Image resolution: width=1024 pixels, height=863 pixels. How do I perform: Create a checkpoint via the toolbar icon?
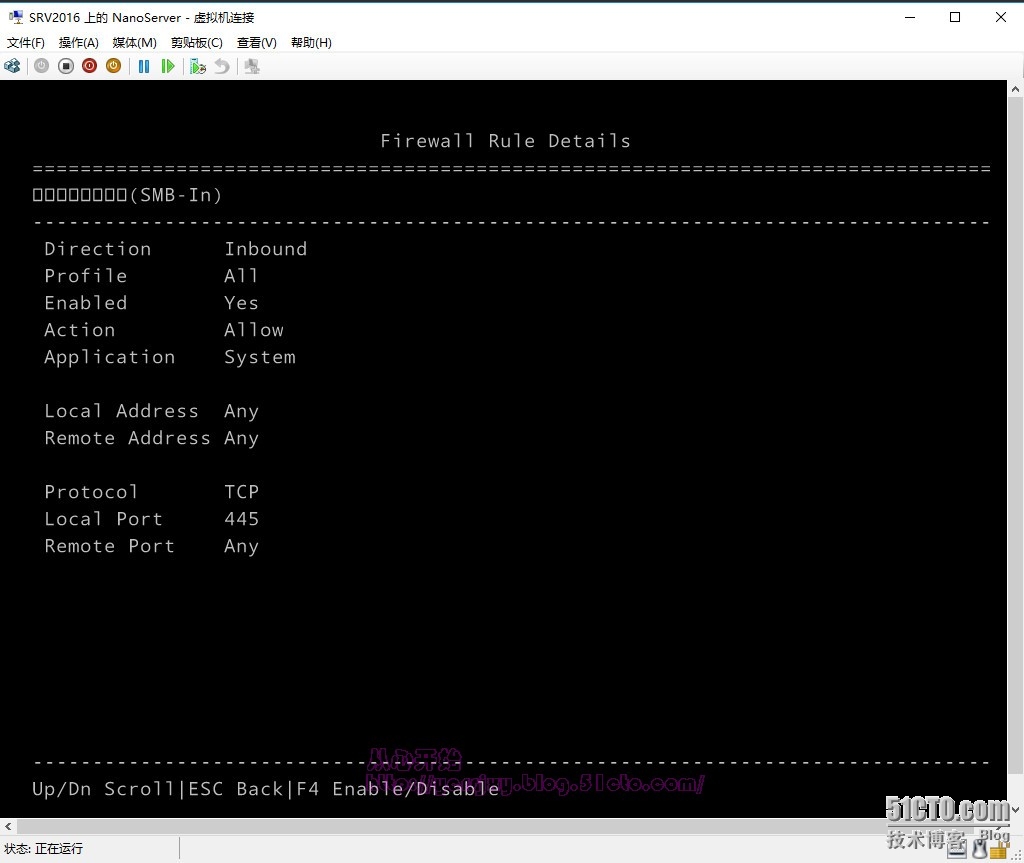click(x=198, y=66)
